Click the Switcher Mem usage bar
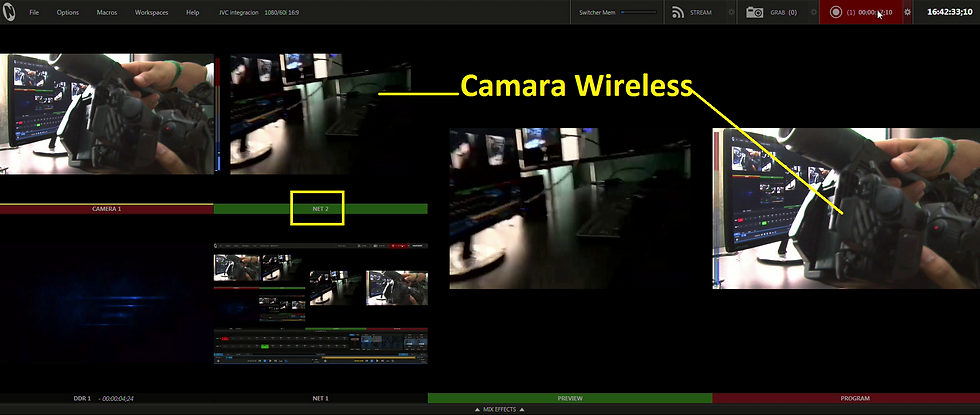The height and width of the screenshot is (415, 980). (x=638, y=12)
